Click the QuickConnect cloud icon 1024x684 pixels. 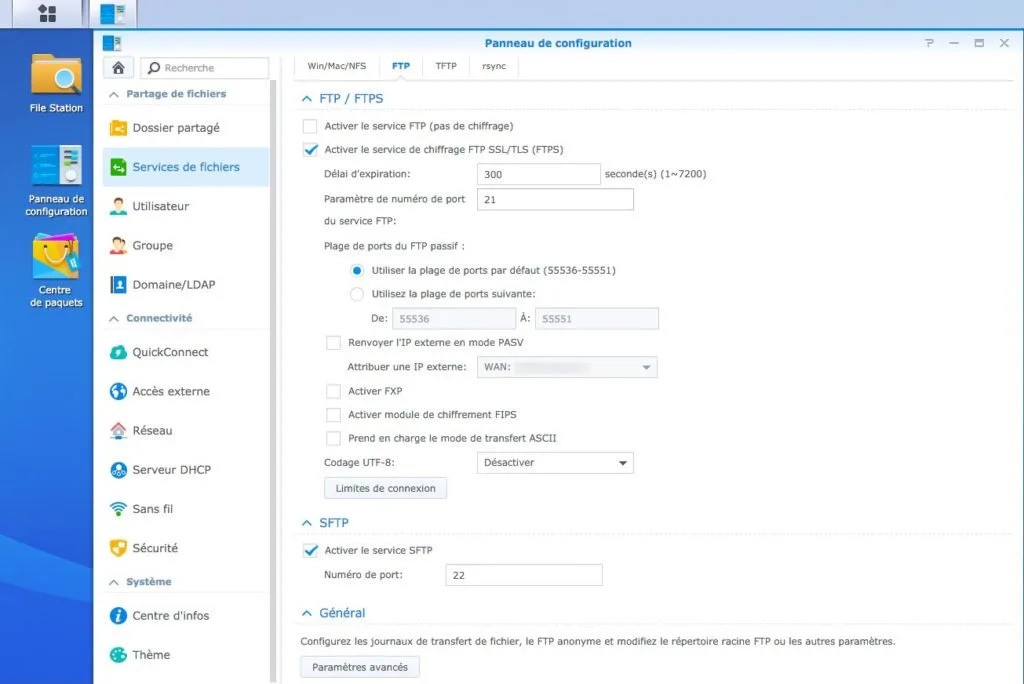[x=118, y=352]
